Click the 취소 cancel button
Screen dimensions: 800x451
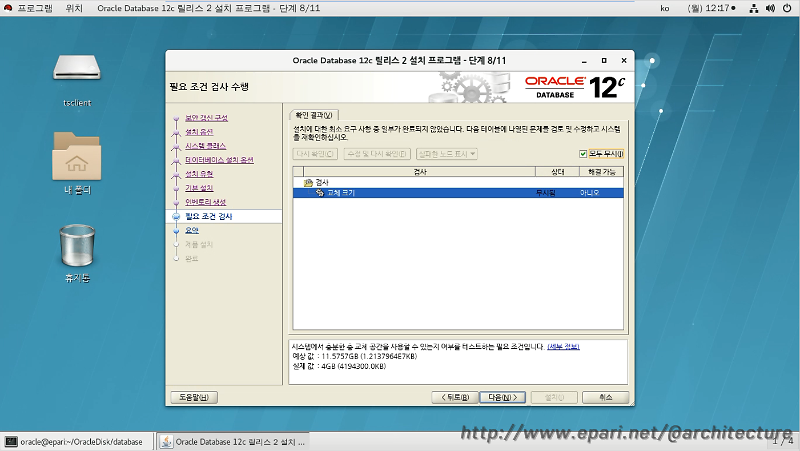tap(606, 397)
